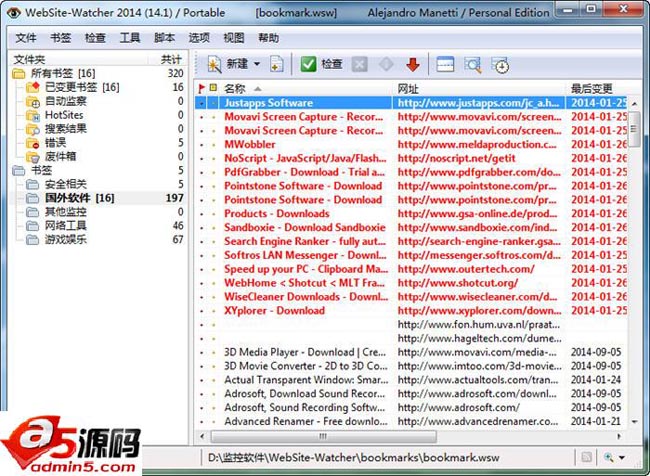Sort by the 名称 column header
The width and height of the screenshot is (650, 476).
(235, 88)
